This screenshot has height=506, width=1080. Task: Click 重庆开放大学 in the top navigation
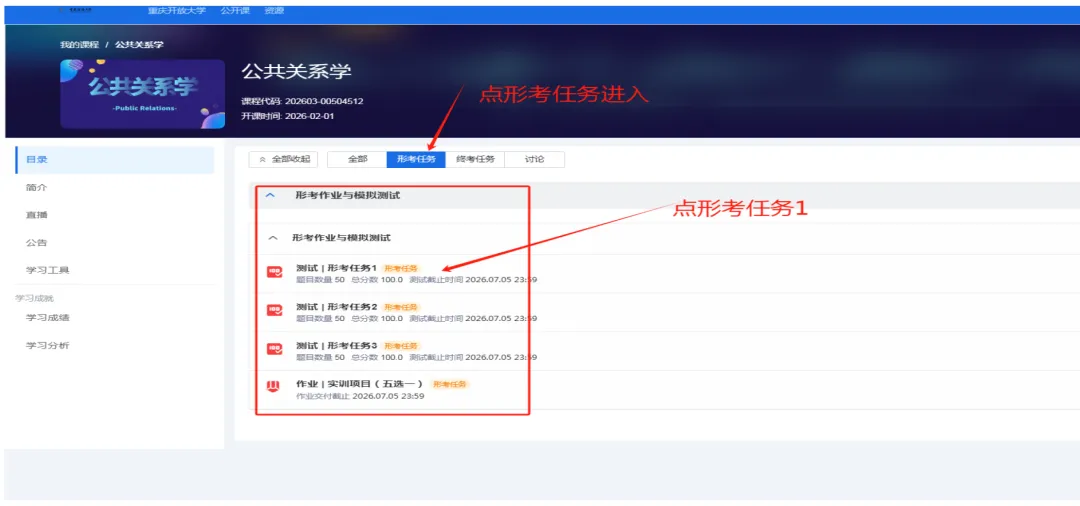coord(176,11)
